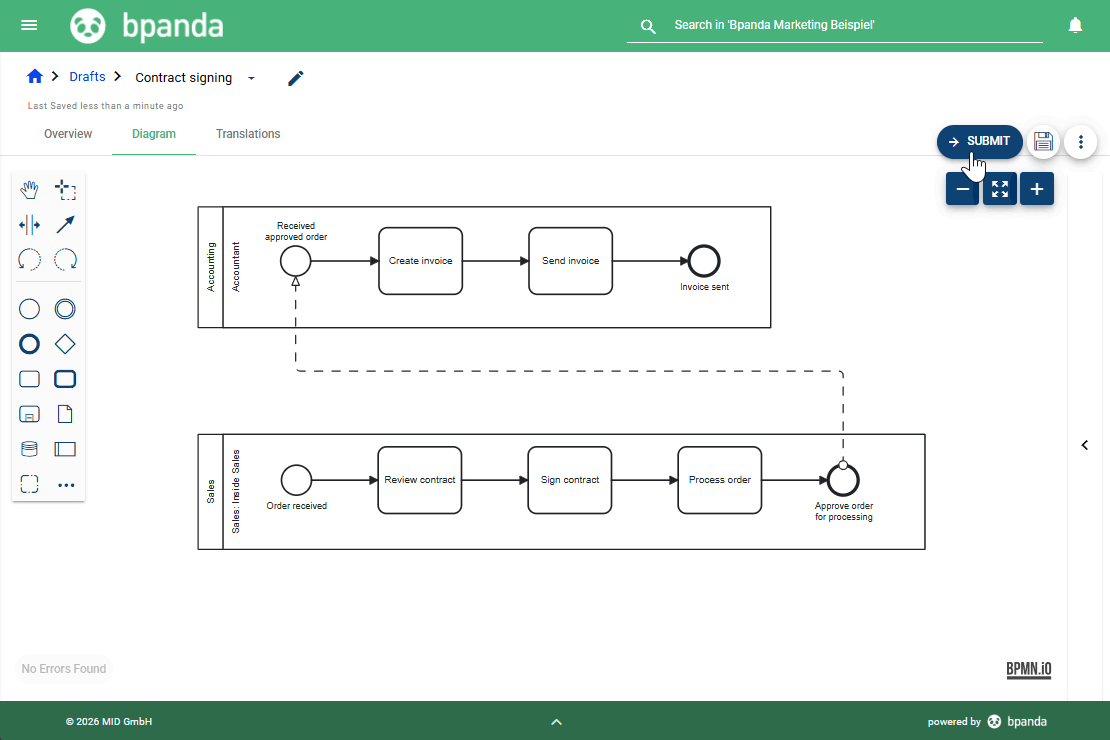This screenshot has height=740, width=1110.
Task: Create an intermediate event from palette
Action: point(65,309)
